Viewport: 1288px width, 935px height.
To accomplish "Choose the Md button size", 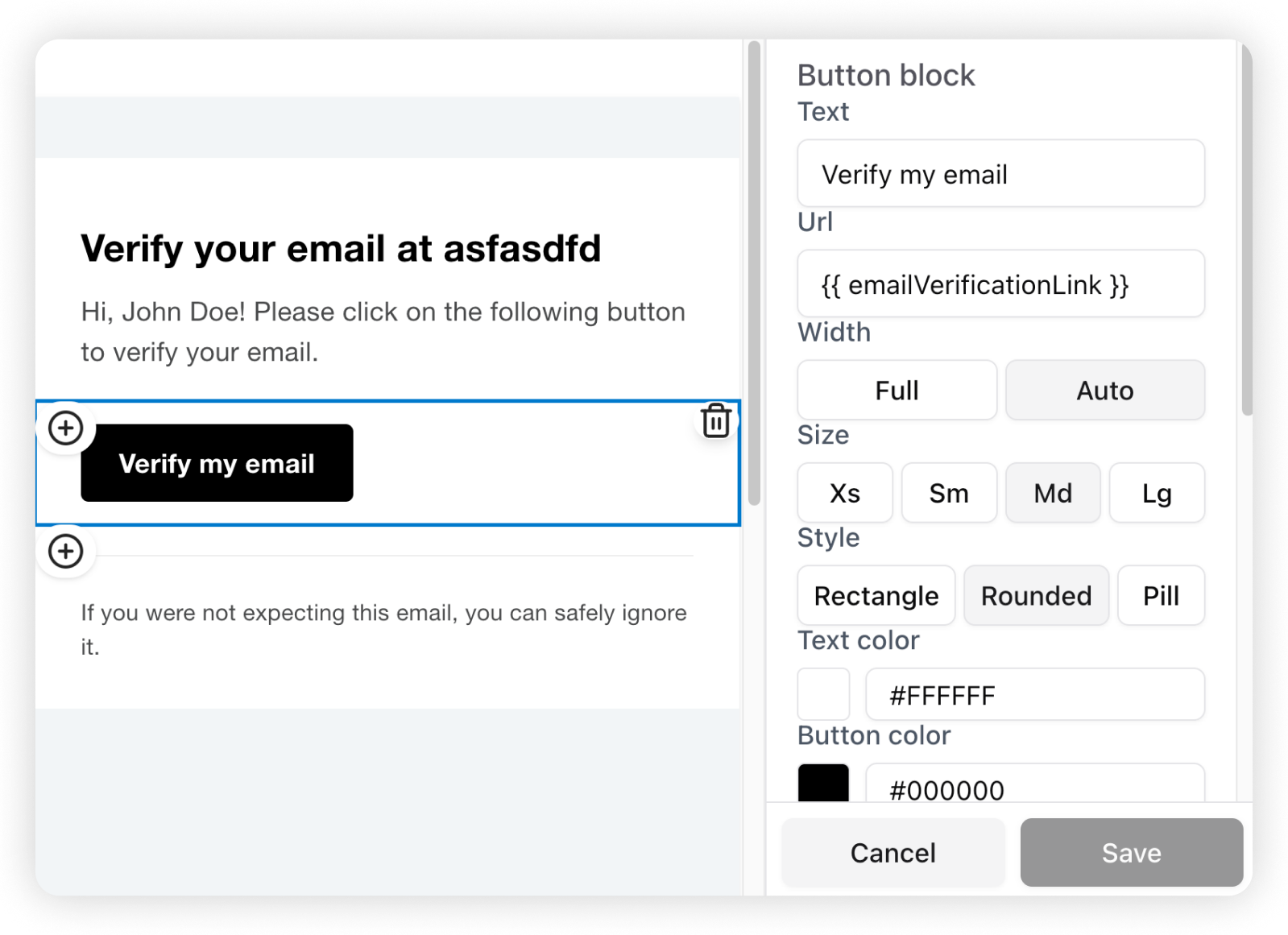I will 1052,492.
